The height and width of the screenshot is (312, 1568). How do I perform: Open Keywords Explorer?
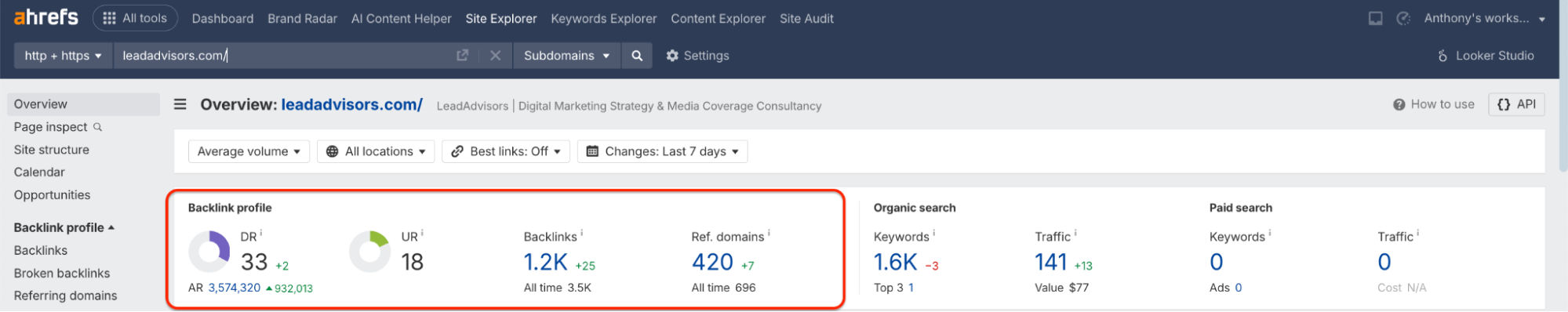point(603,18)
